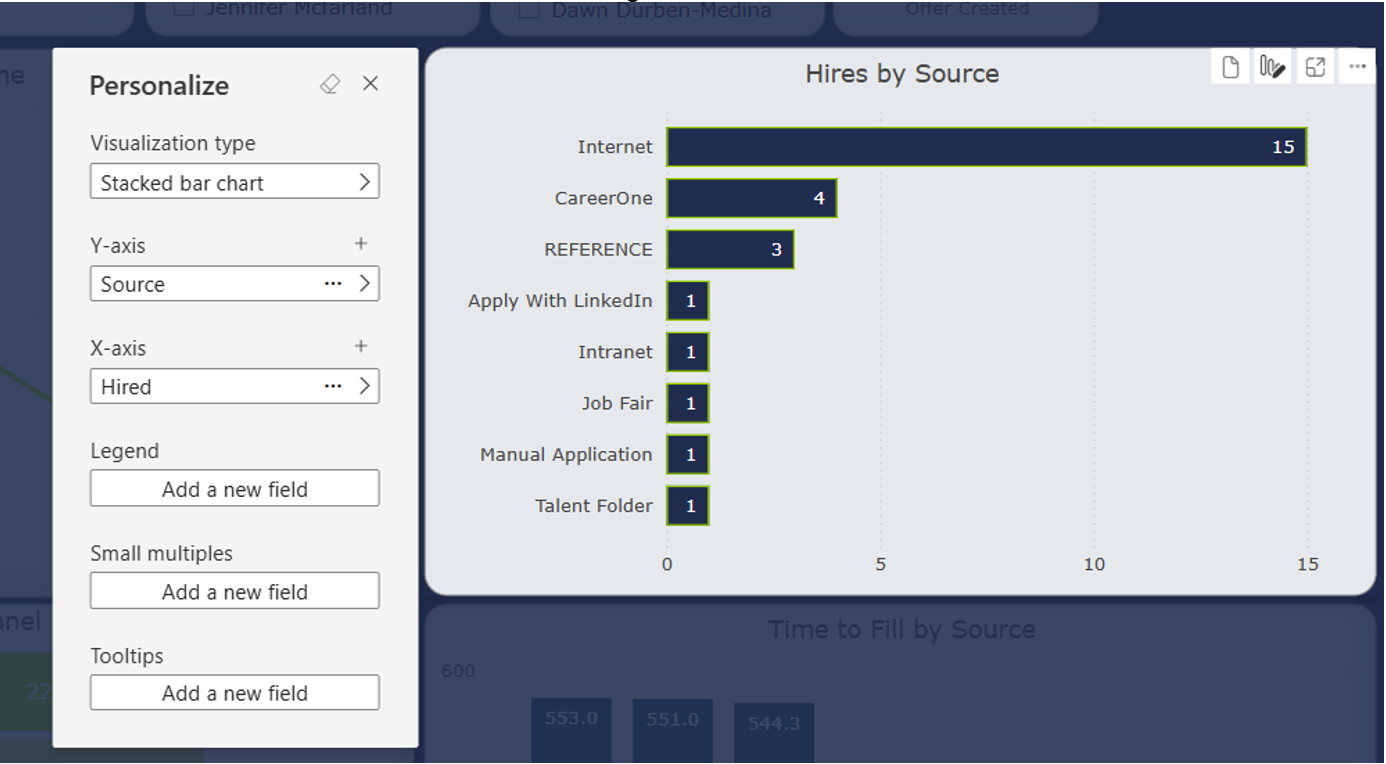Viewport: 1386px width, 764px height.
Task: Toggle the Jennifer Mcfarland checkbox
Action: coord(183,9)
